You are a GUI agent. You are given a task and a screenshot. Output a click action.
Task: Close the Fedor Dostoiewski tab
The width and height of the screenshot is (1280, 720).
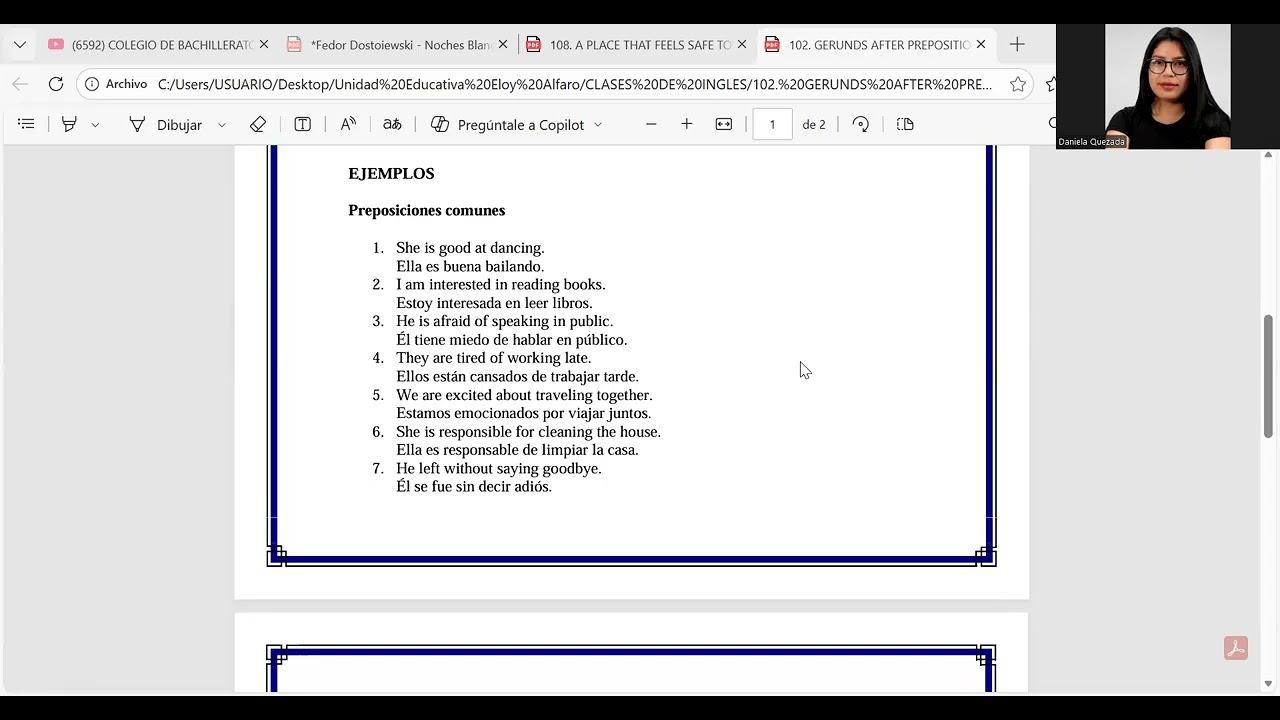[x=503, y=45]
